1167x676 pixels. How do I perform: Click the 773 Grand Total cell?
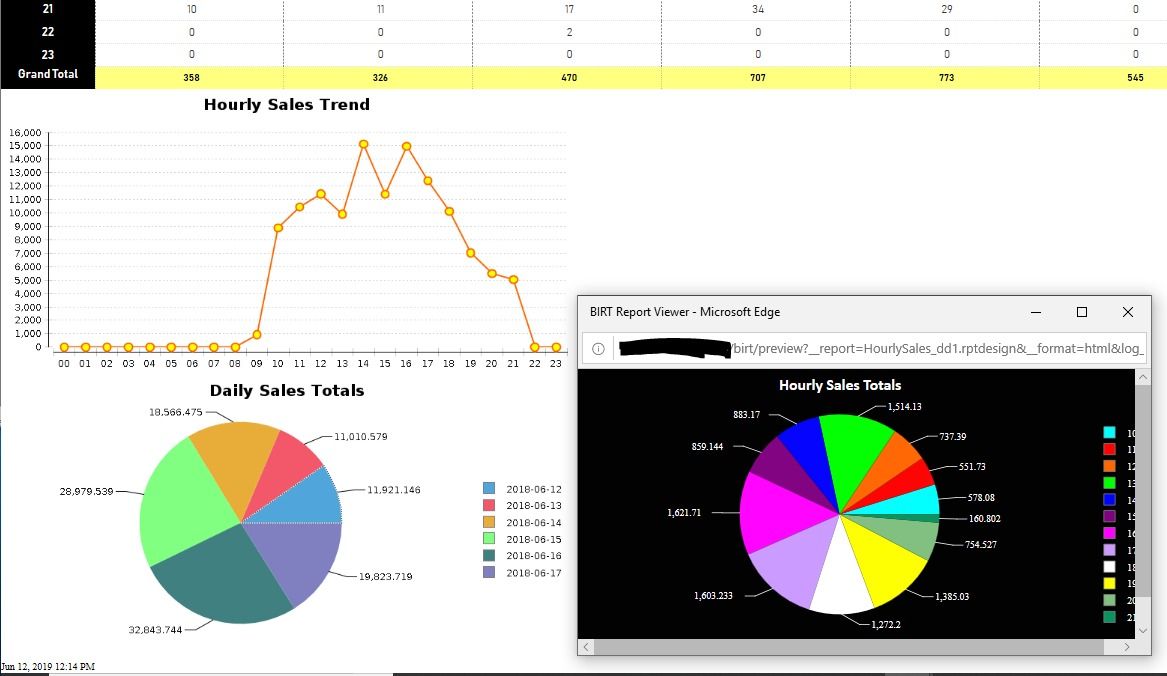pyautogui.click(x=946, y=77)
